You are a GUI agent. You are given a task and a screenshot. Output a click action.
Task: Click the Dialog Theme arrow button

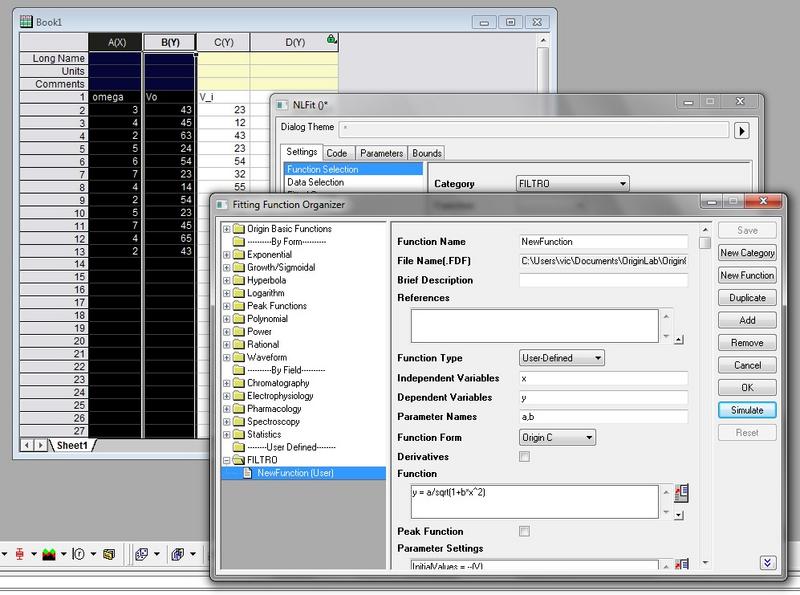pyautogui.click(x=743, y=130)
